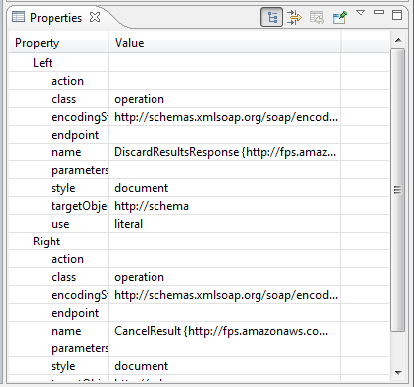The width and height of the screenshot is (414, 387).
Task: Open the Properties view menu triangle
Action: point(360,13)
